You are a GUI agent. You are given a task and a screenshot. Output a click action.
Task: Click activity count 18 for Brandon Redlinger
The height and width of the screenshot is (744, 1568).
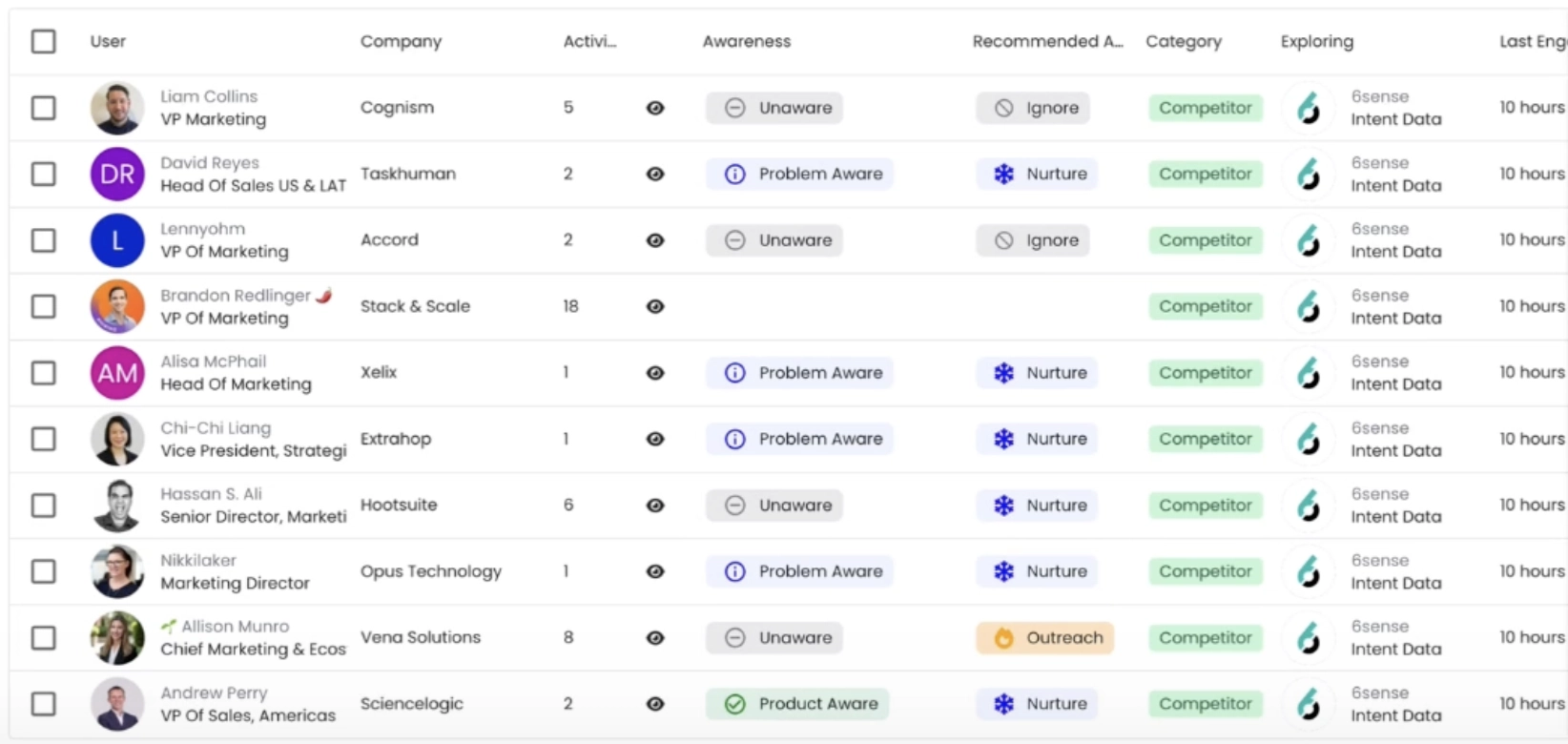point(570,306)
